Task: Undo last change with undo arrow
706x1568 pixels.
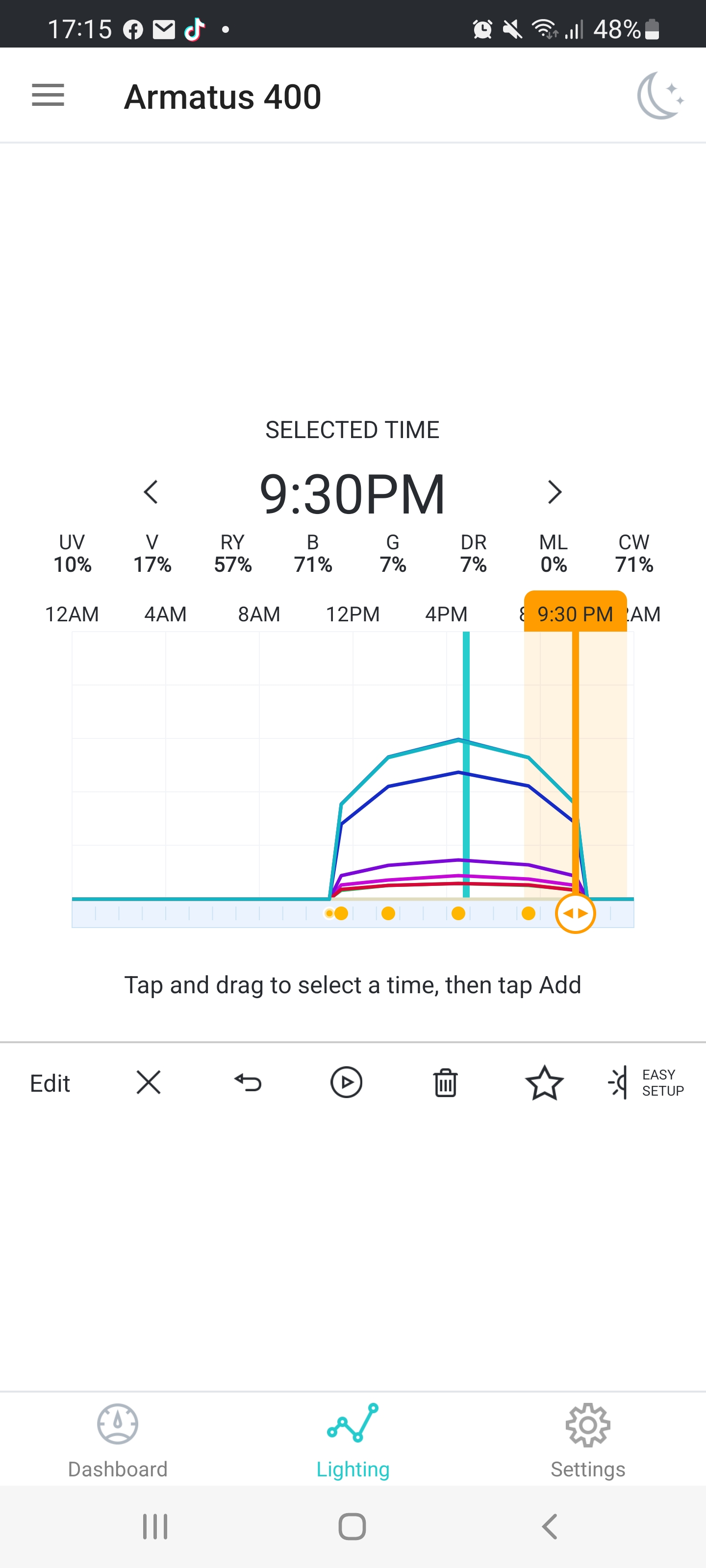Action: 247,1082
